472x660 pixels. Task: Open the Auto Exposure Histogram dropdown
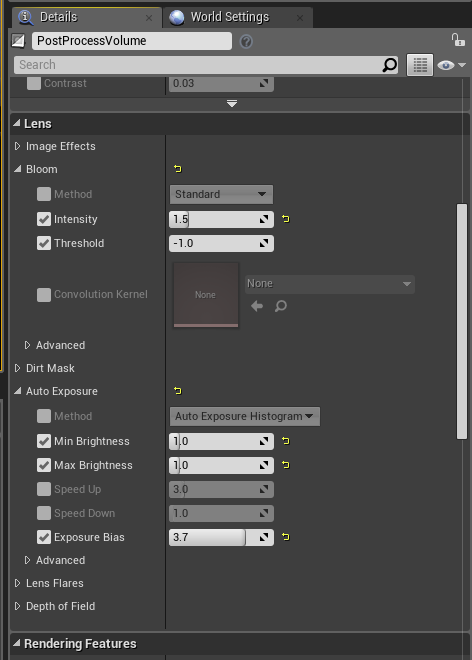(245, 416)
